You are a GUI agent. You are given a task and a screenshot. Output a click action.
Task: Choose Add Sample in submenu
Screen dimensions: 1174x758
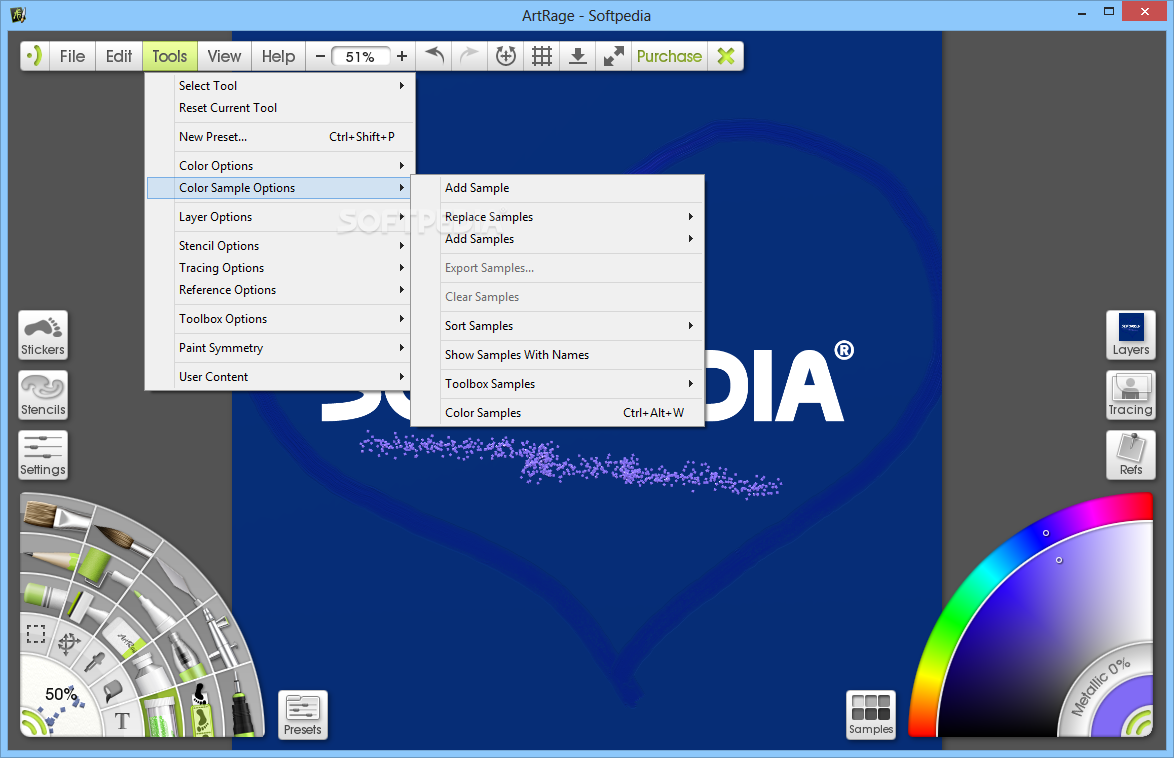point(558,188)
